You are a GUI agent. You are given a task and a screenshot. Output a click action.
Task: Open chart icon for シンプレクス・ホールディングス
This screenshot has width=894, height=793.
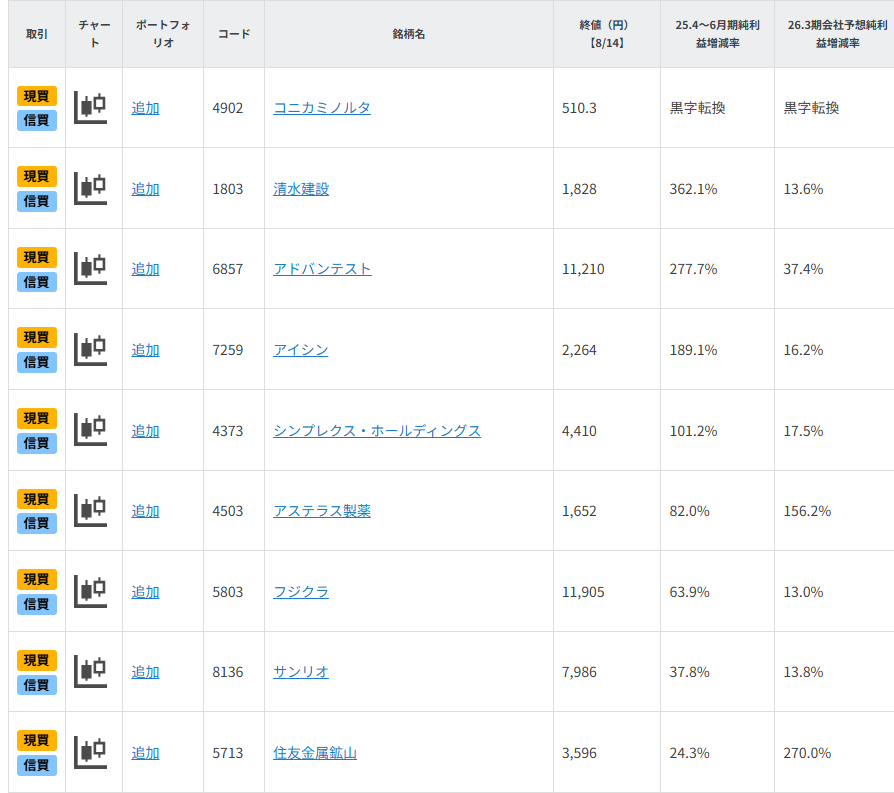(x=91, y=430)
